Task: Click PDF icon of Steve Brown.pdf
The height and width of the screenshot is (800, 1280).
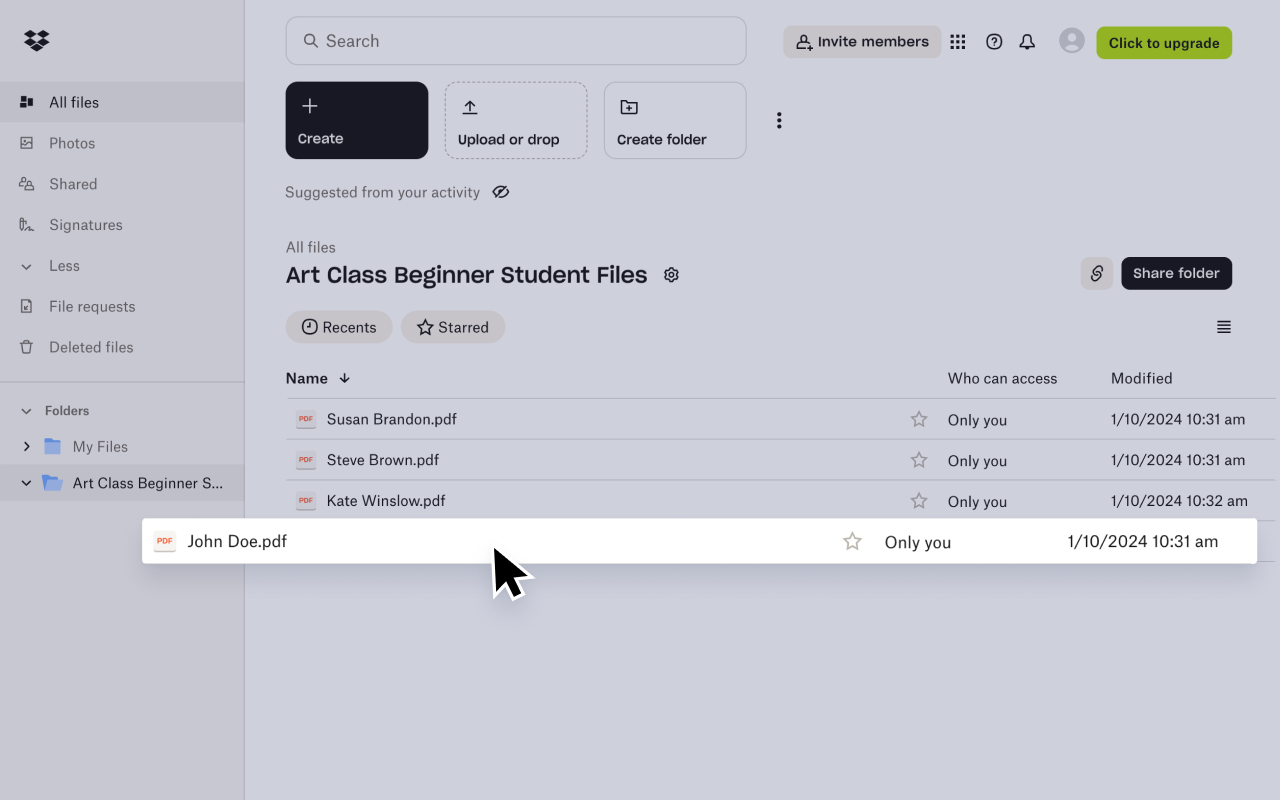Action: click(x=306, y=460)
